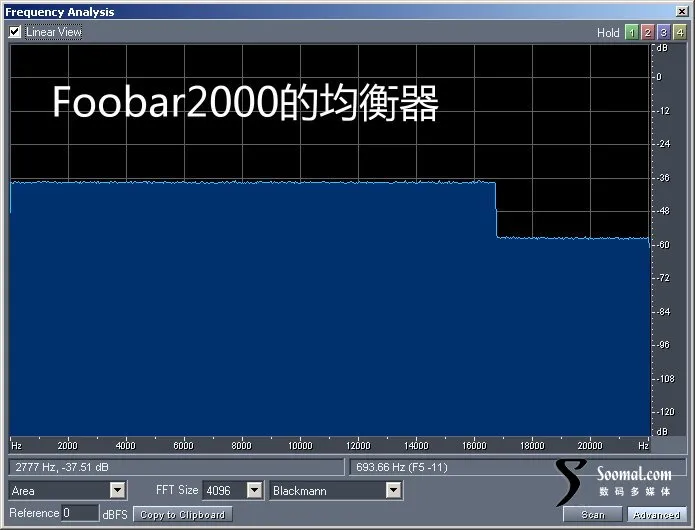Click the 2000 frequency axis label

[x=67, y=445]
